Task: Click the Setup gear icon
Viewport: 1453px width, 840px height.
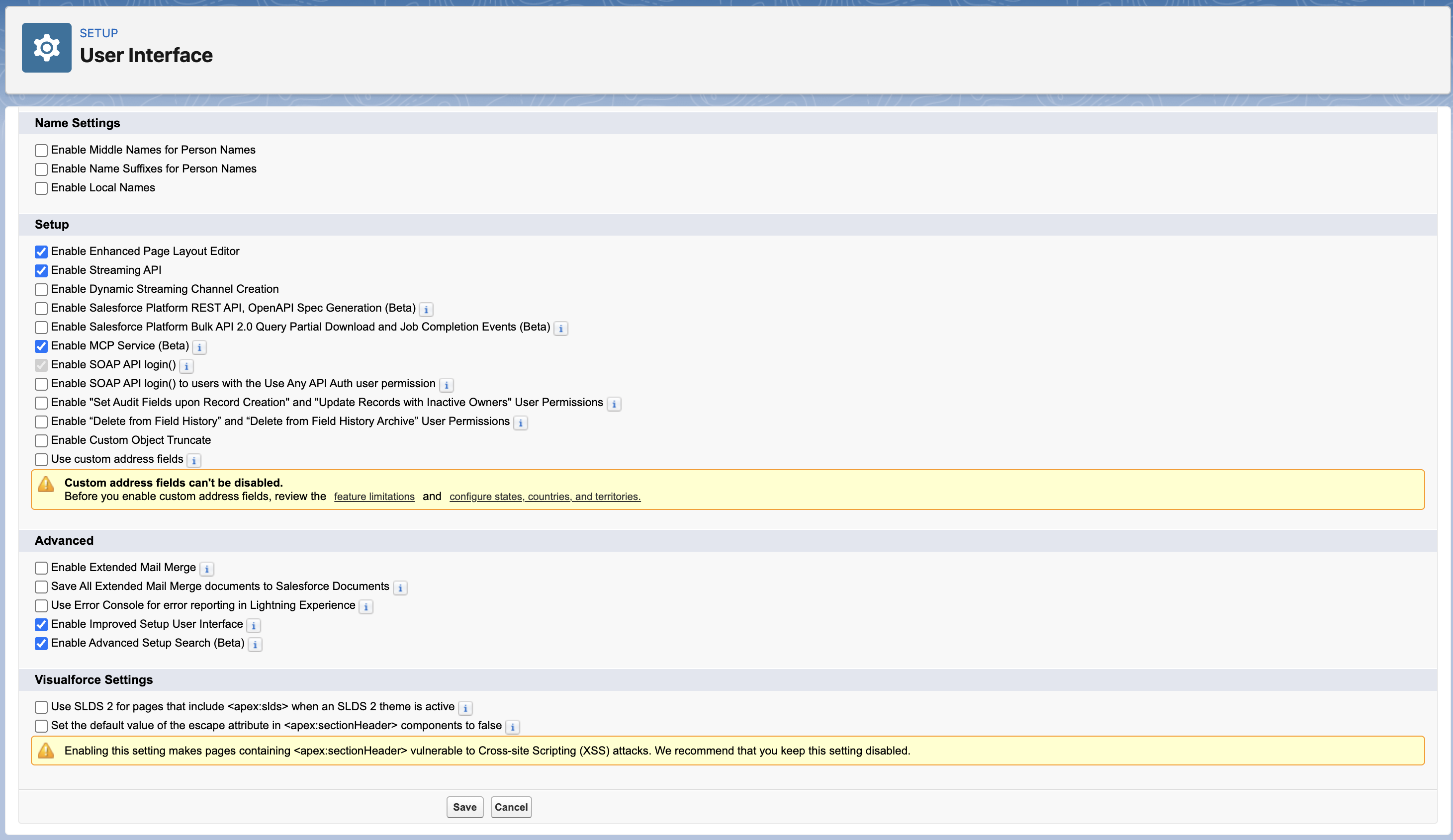Action: pos(47,48)
